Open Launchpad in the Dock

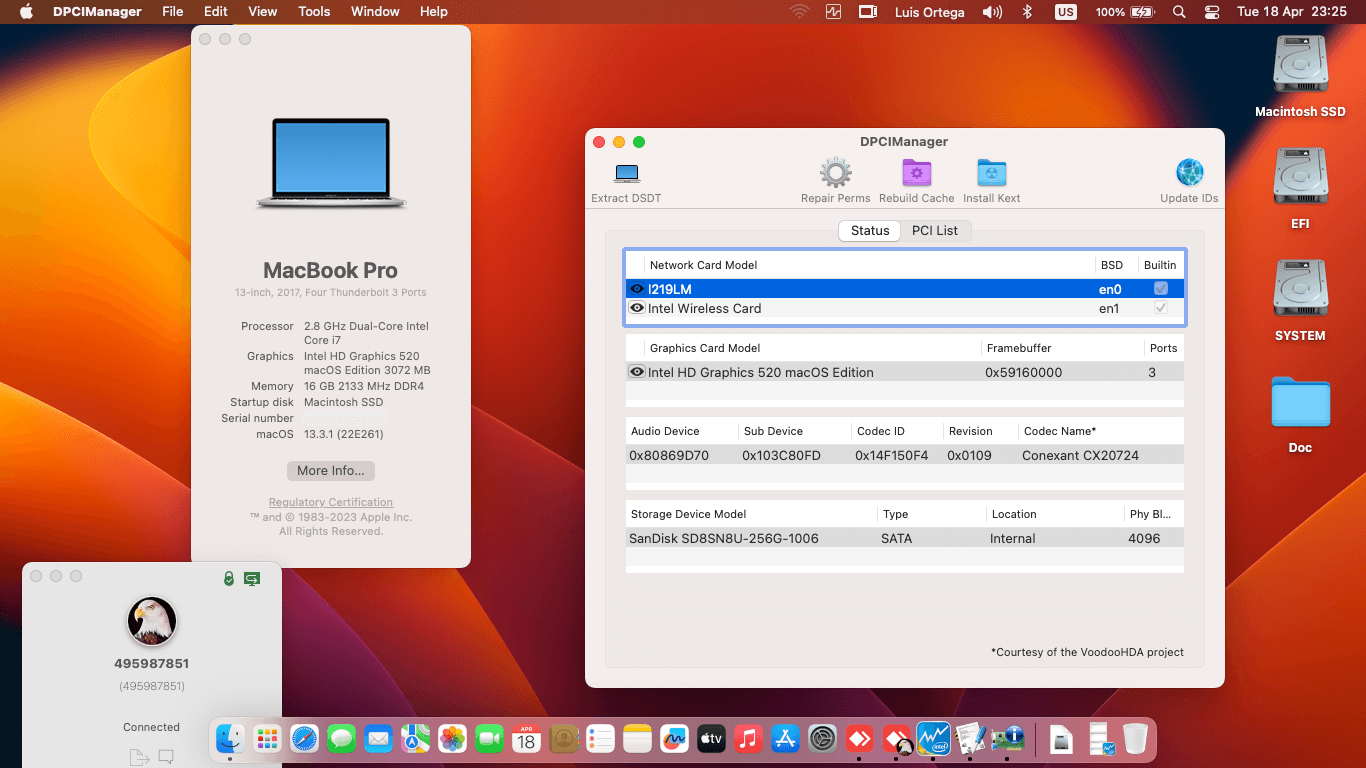pos(267,739)
